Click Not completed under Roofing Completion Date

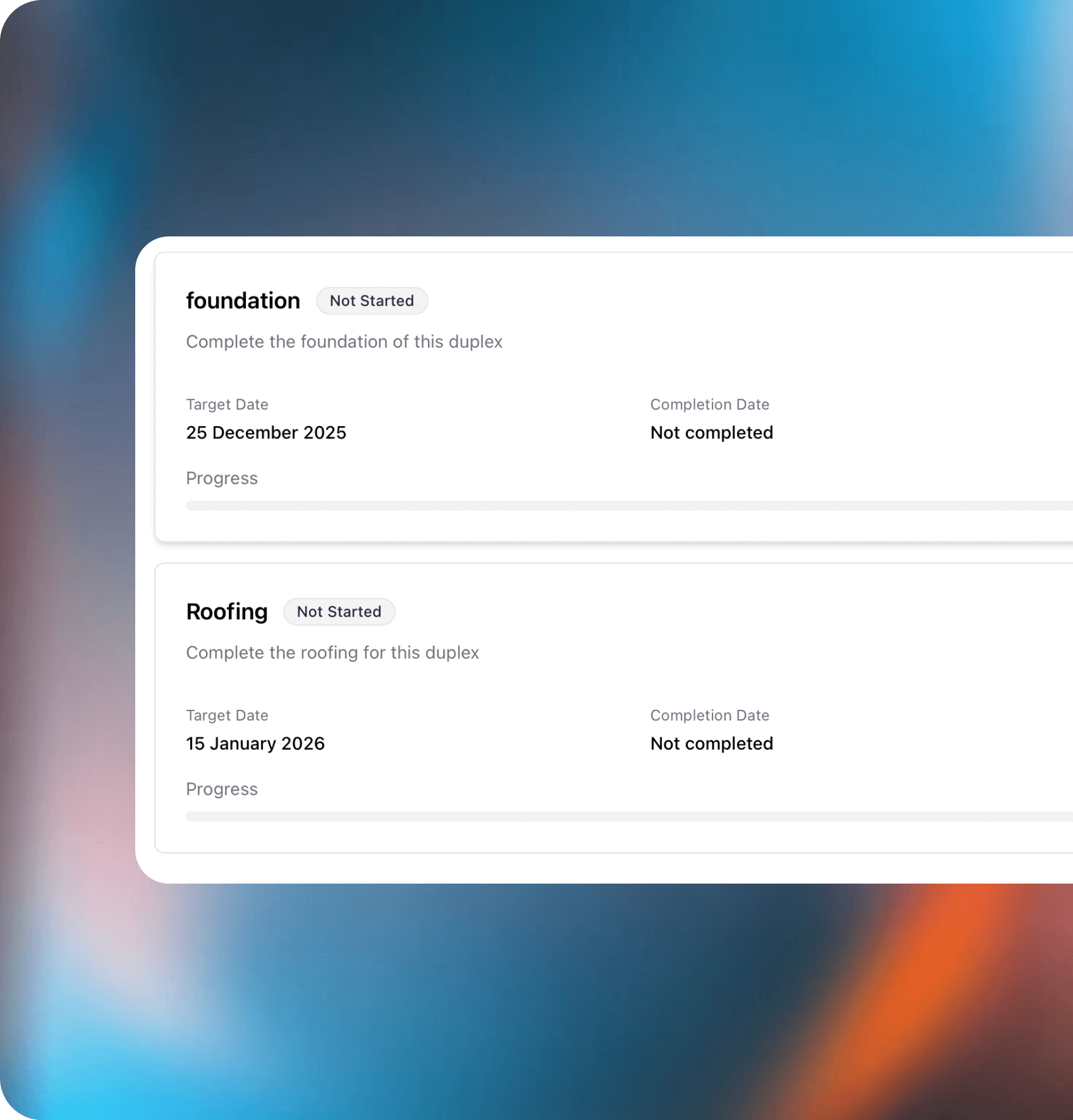[711, 743]
